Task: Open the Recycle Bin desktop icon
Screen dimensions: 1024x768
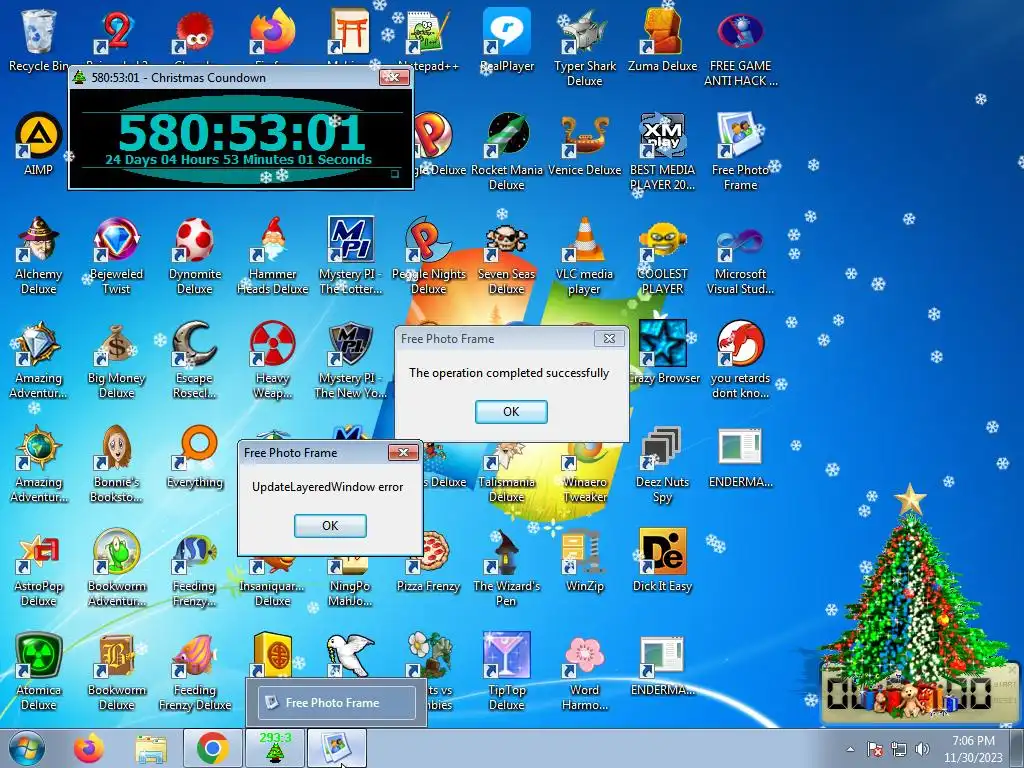Action: coord(38,39)
